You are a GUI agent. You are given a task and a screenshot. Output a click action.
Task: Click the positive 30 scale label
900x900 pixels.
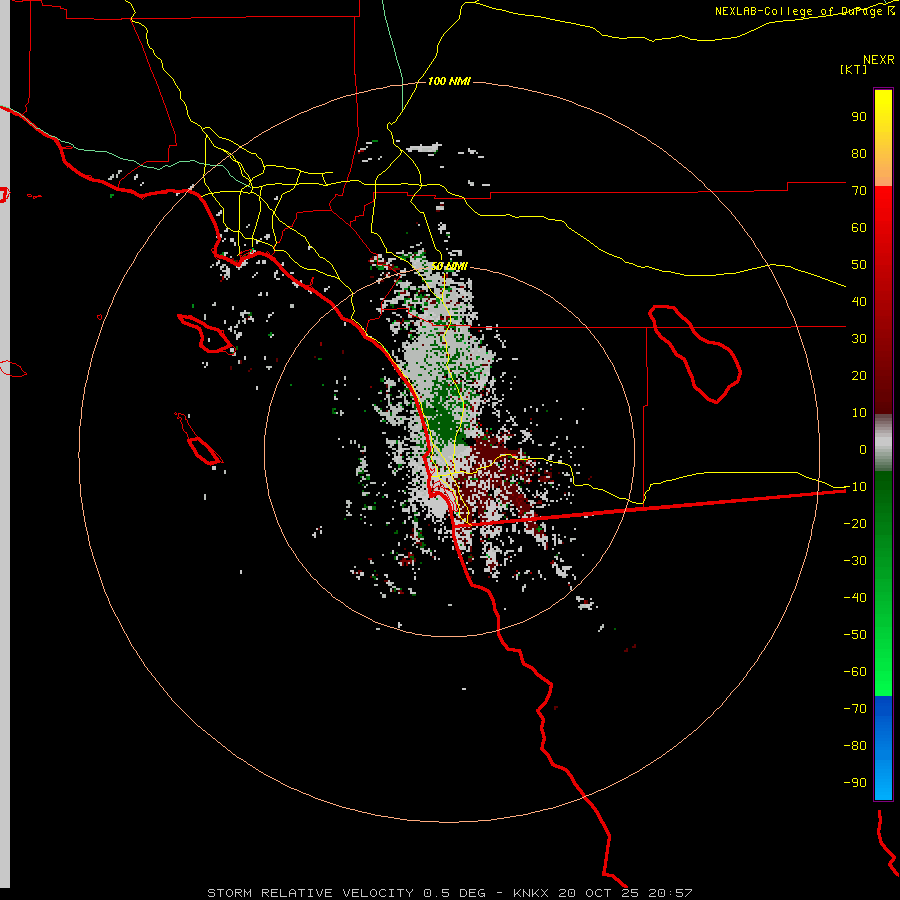[x=859, y=339]
